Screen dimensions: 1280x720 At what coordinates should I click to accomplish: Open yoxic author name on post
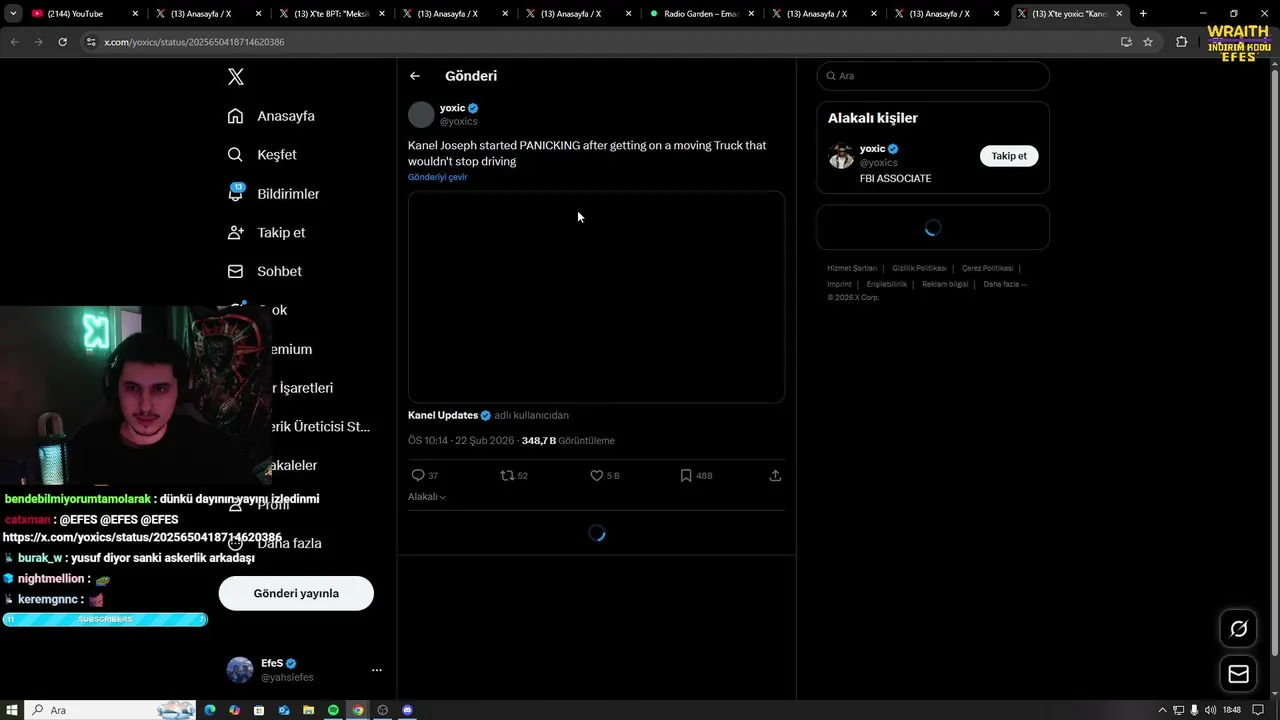tap(452, 108)
